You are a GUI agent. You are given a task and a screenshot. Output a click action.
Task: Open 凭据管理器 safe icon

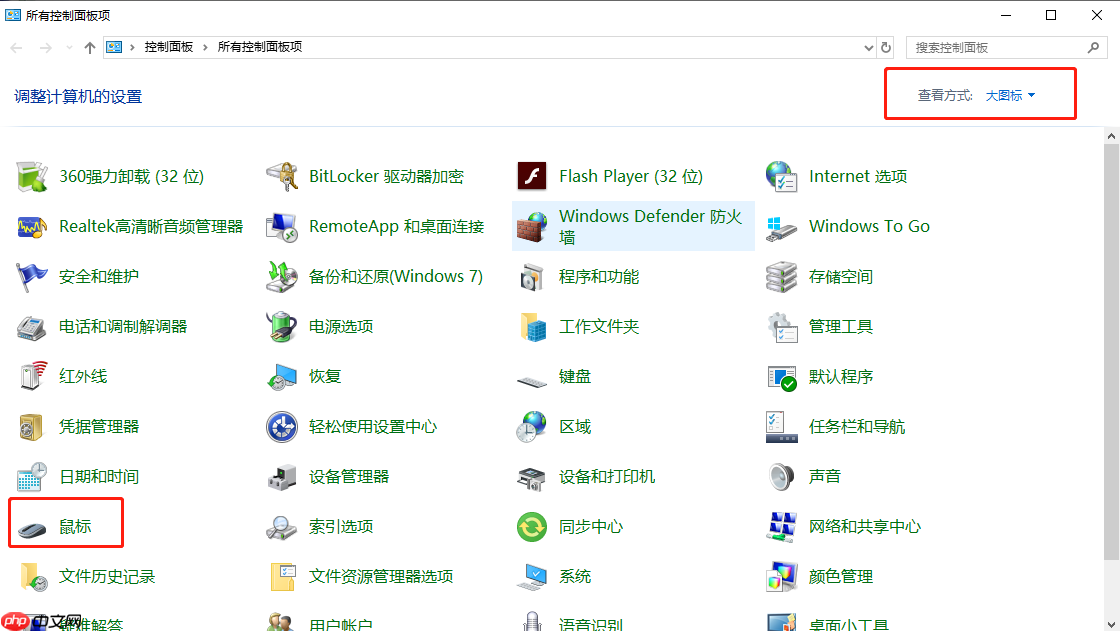31,427
